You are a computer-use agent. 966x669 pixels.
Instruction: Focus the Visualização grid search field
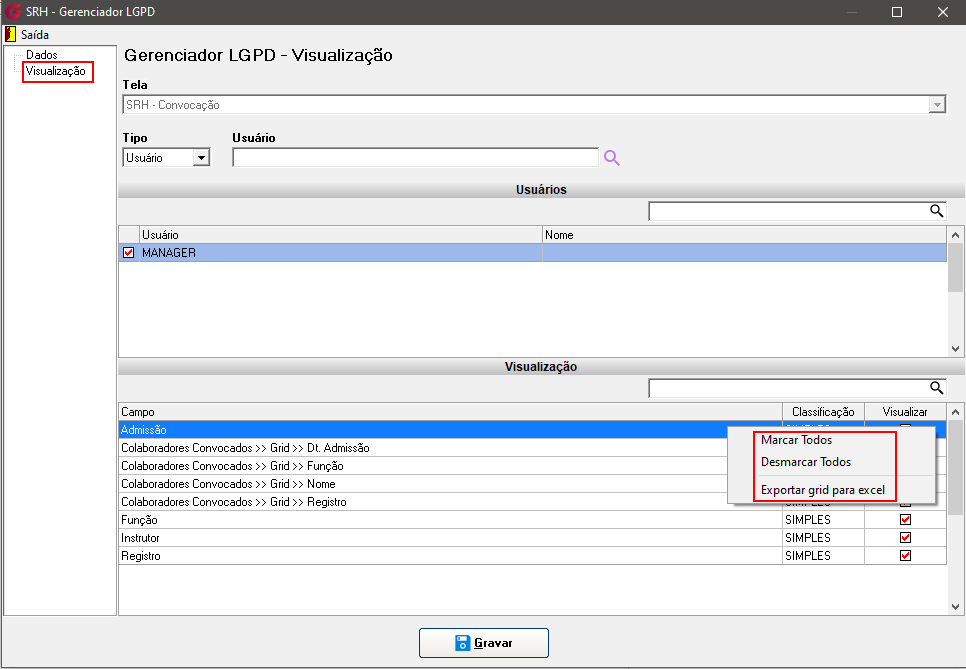click(789, 388)
